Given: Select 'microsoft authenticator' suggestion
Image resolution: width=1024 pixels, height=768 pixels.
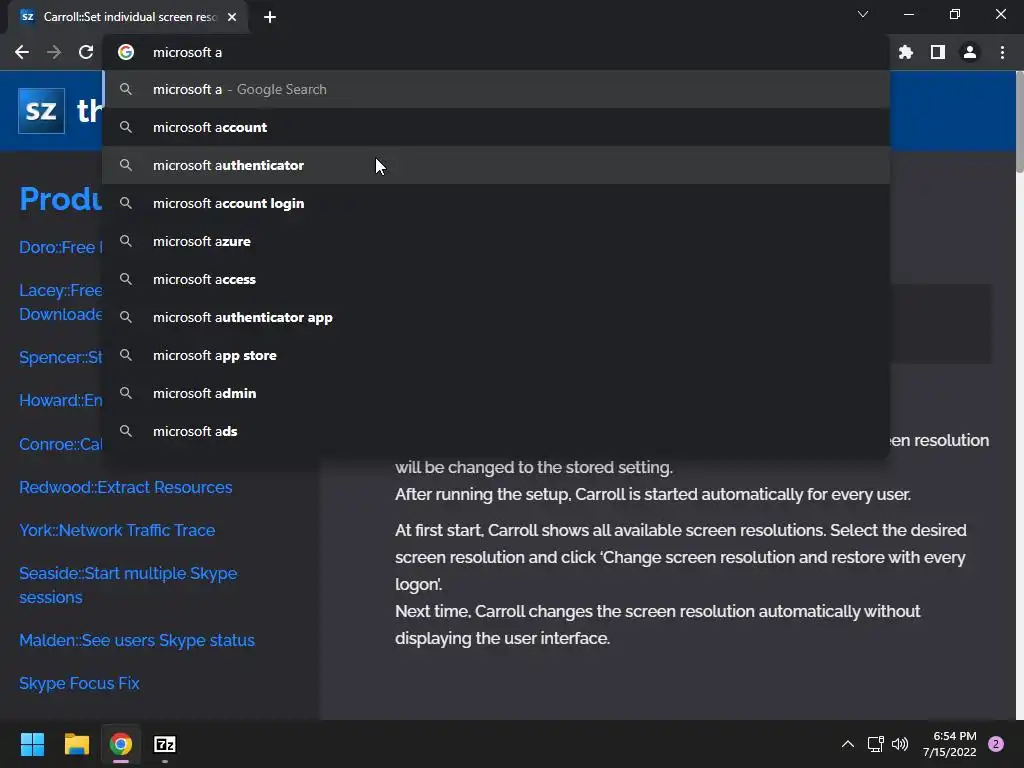Looking at the screenshot, I should point(496,165).
